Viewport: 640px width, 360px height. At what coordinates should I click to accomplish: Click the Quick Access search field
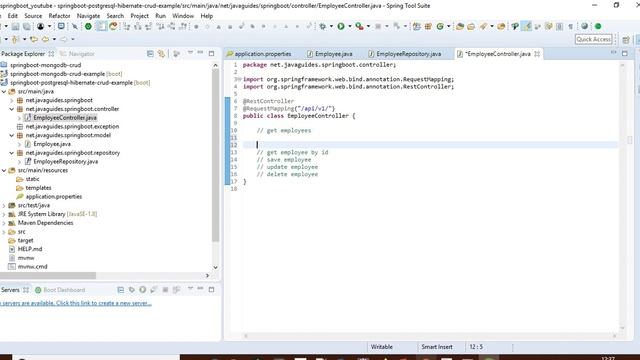pyautogui.click(x=593, y=39)
